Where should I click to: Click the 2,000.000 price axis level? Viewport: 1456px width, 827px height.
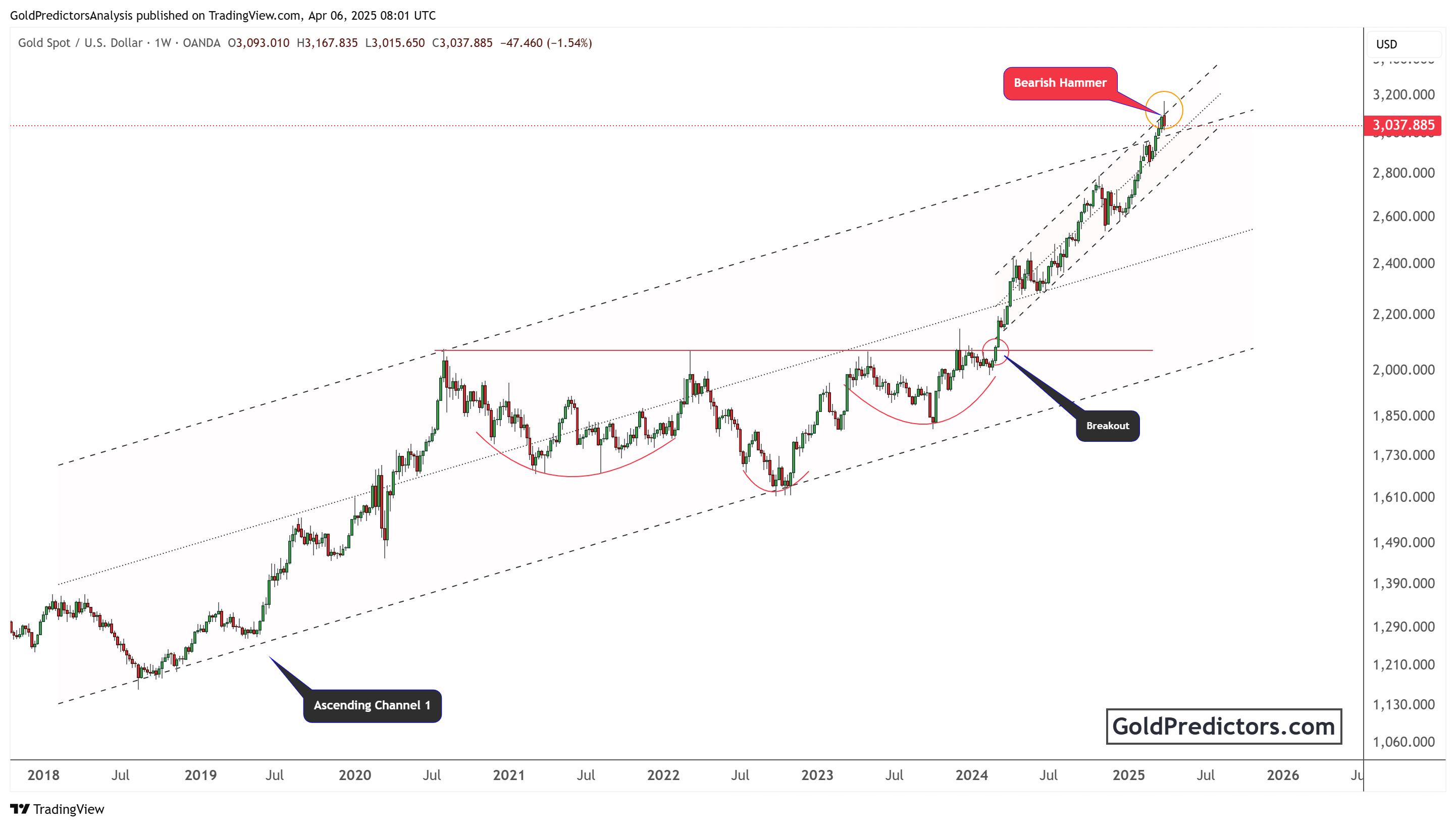click(1403, 370)
